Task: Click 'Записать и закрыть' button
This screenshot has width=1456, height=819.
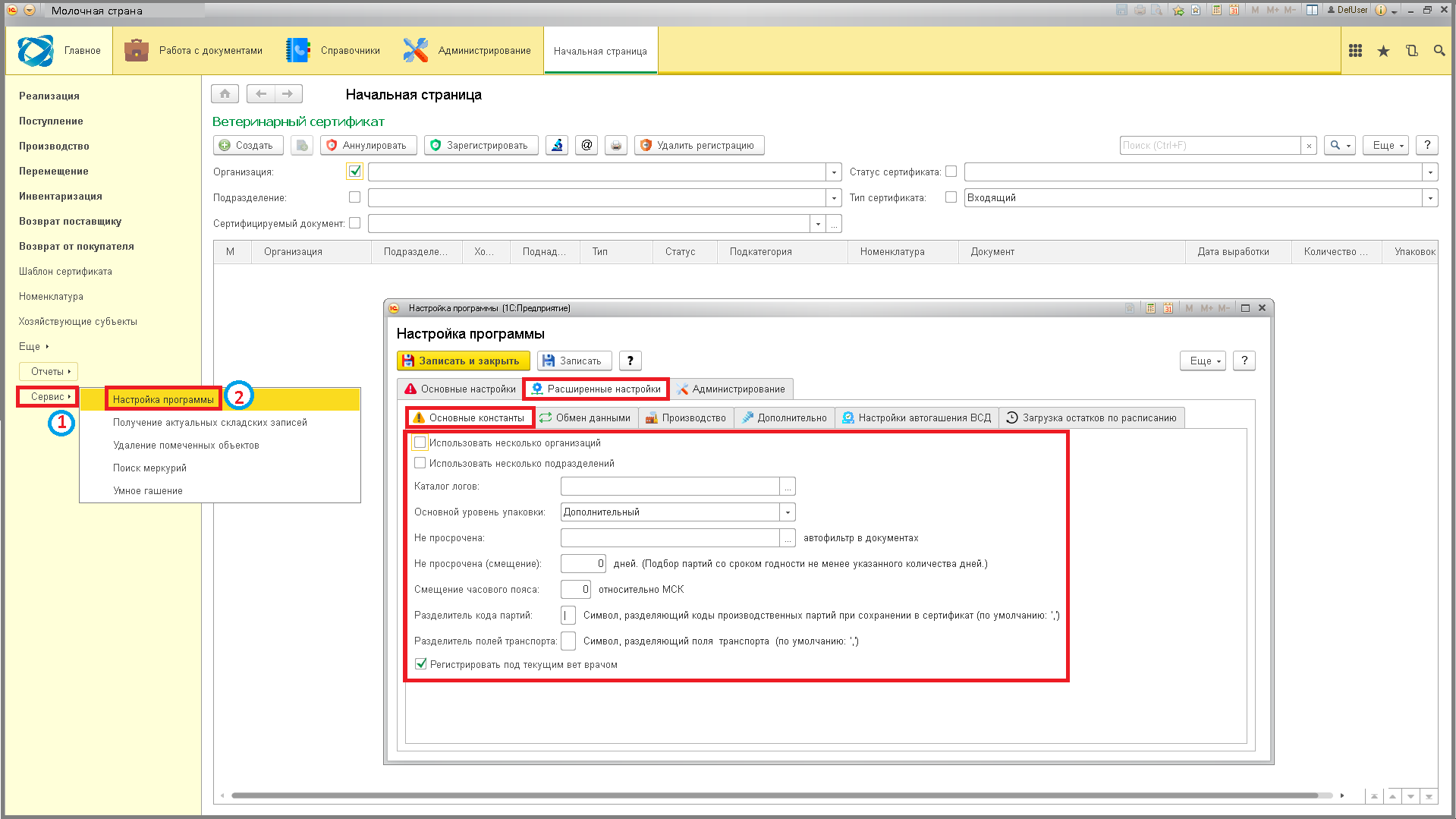Action: click(463, 361)
